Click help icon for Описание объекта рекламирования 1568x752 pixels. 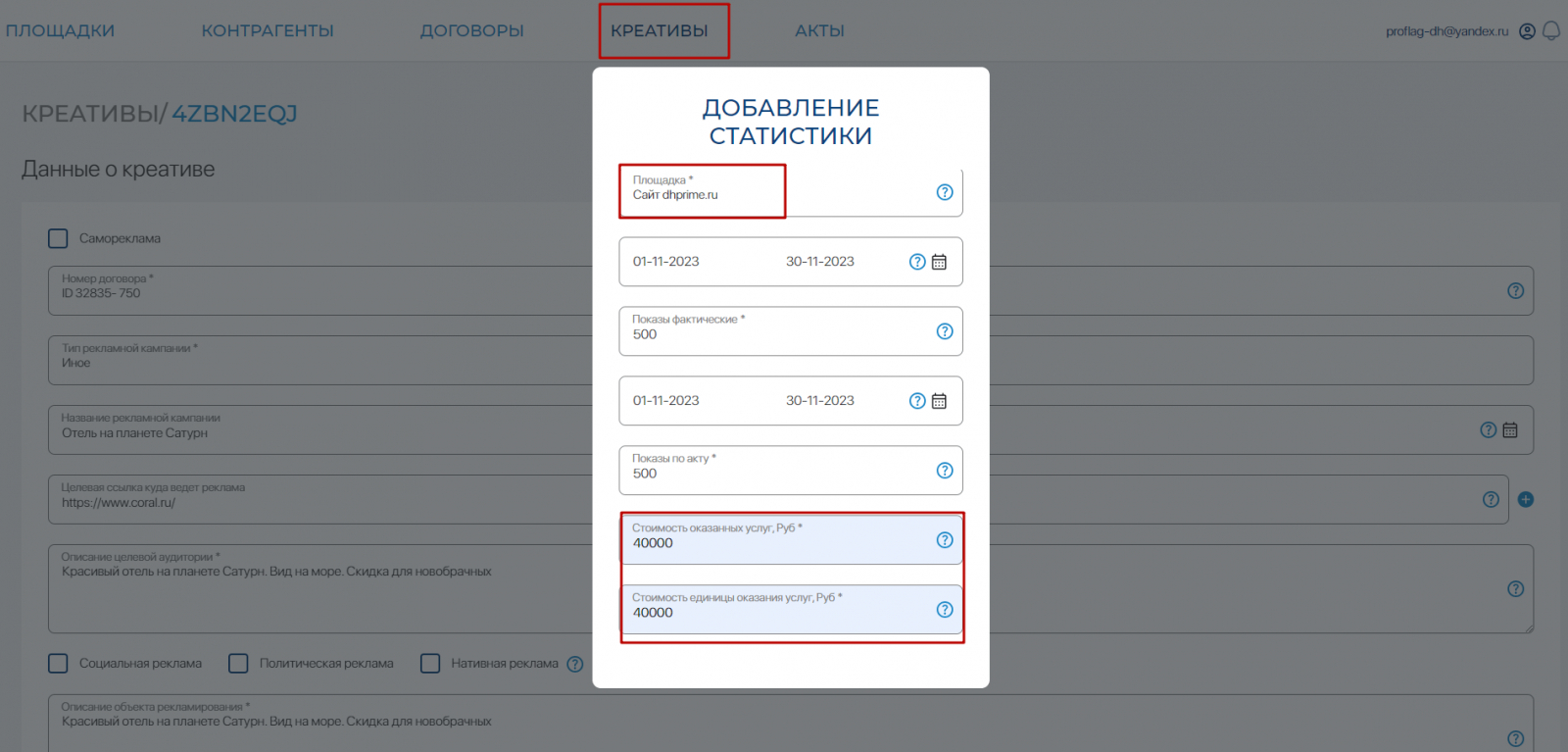[x=1516, y=739]
